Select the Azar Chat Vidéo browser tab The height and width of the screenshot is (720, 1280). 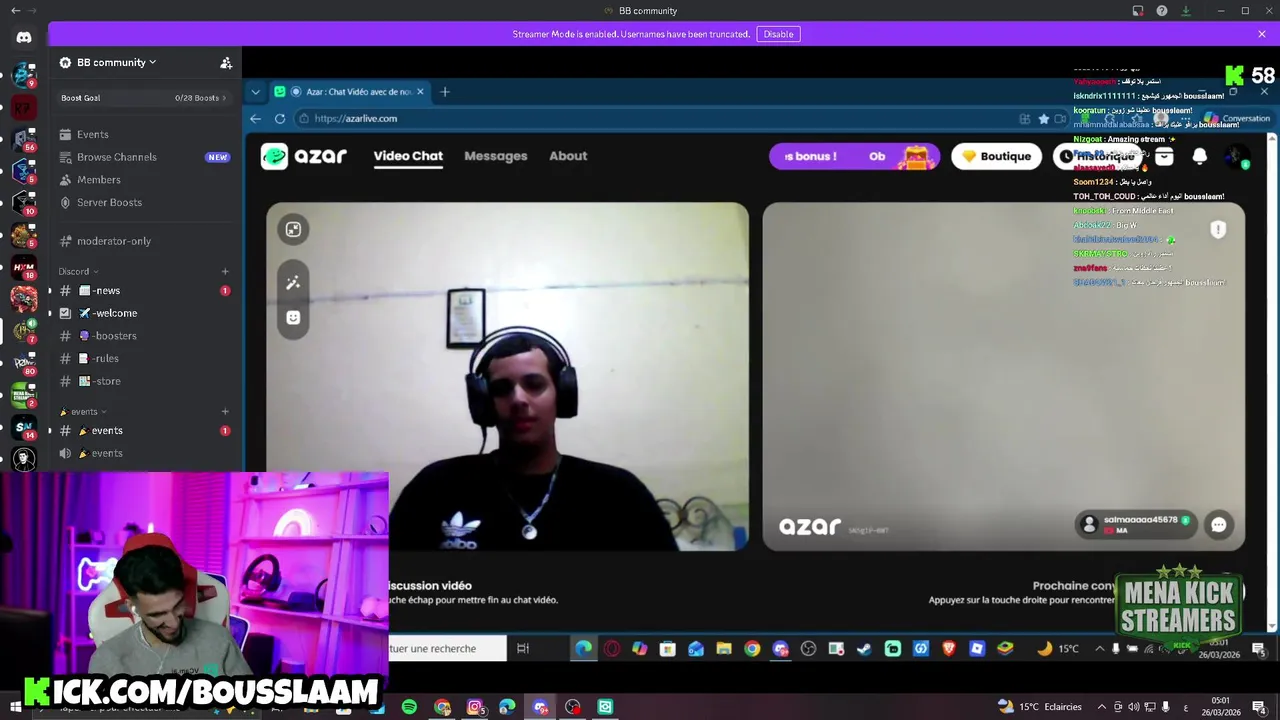(x=350, y=92)
